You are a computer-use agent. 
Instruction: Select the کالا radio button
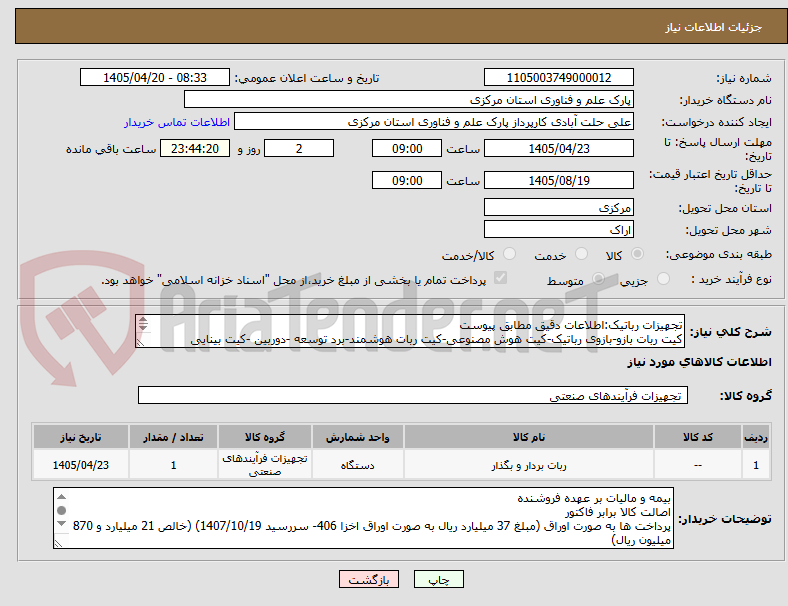(x=637, y=254)
